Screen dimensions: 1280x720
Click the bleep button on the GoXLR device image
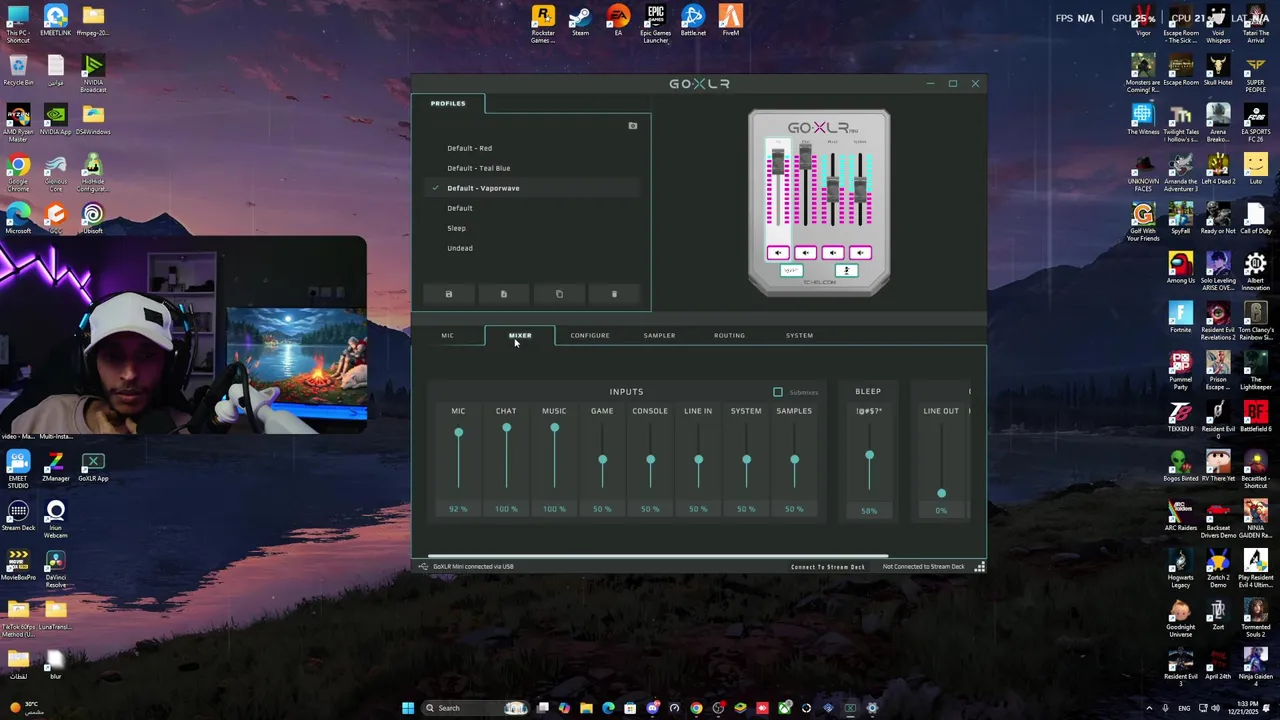click(x=791, y=271)
